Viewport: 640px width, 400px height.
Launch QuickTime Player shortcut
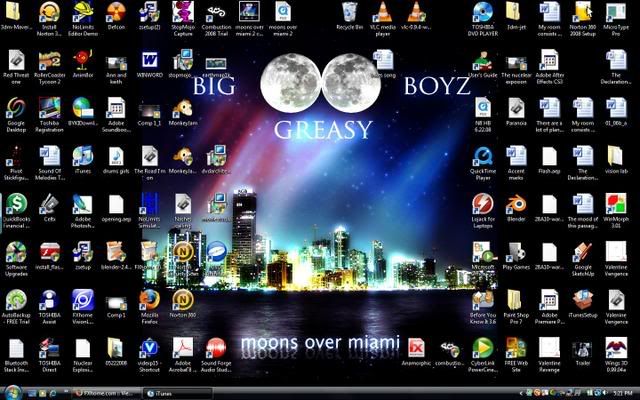[x=483, y=163]
